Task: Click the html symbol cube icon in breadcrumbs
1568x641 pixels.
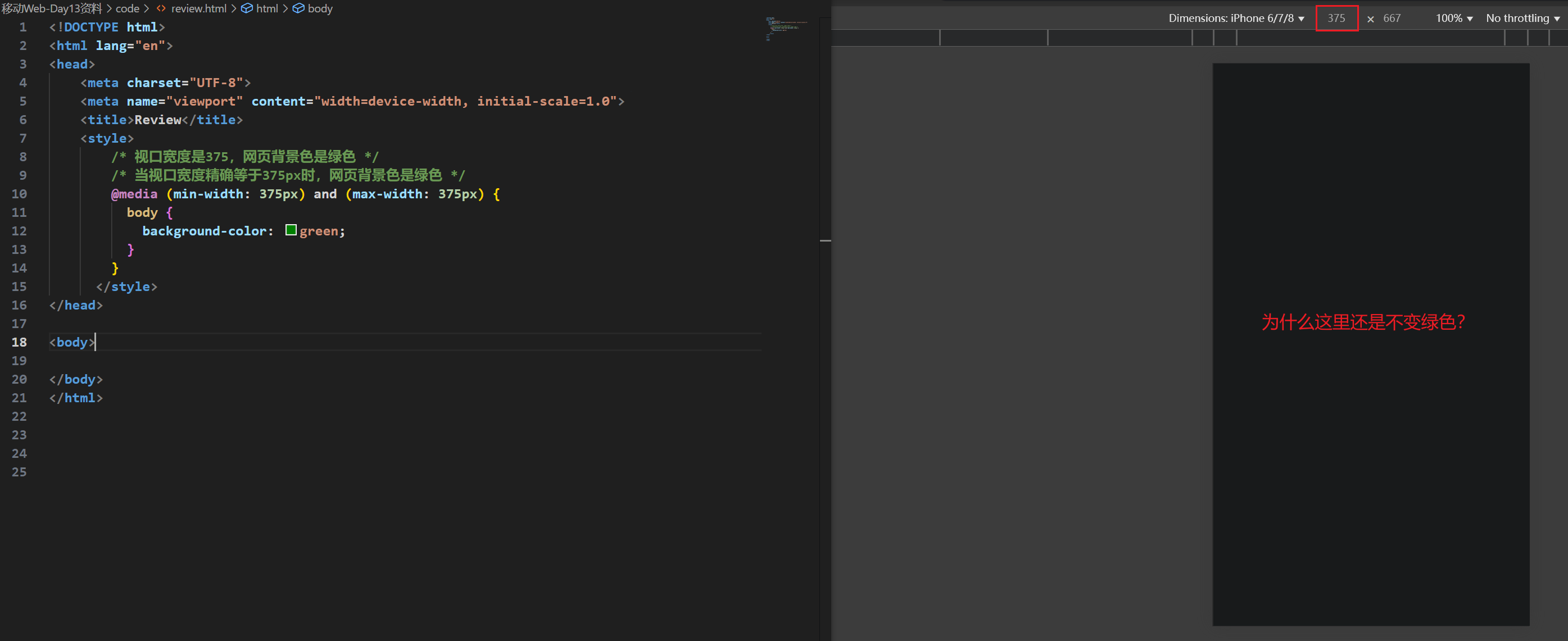Action: 247,8
